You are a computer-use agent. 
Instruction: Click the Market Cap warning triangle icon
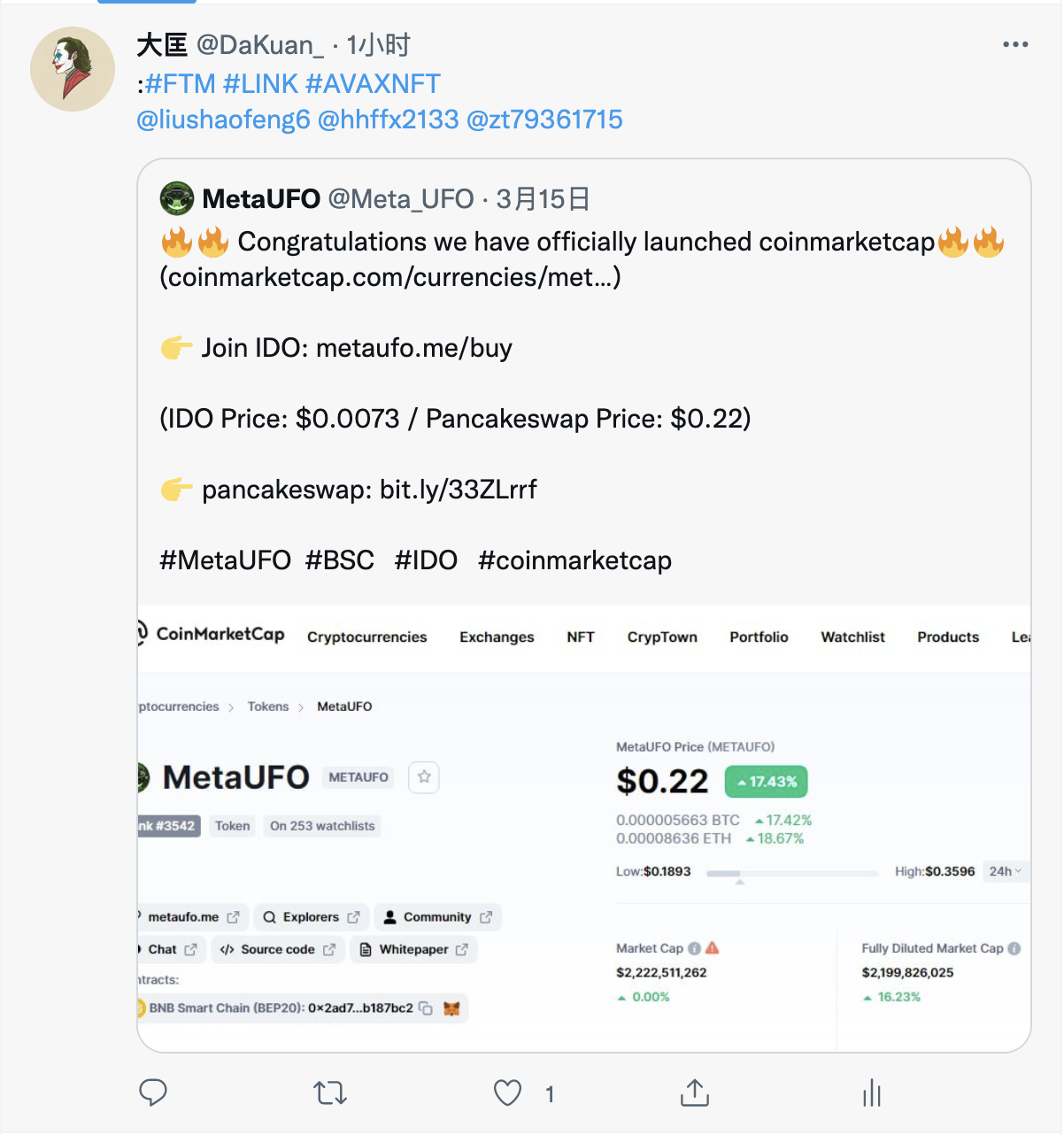click(x=713, y=948)
